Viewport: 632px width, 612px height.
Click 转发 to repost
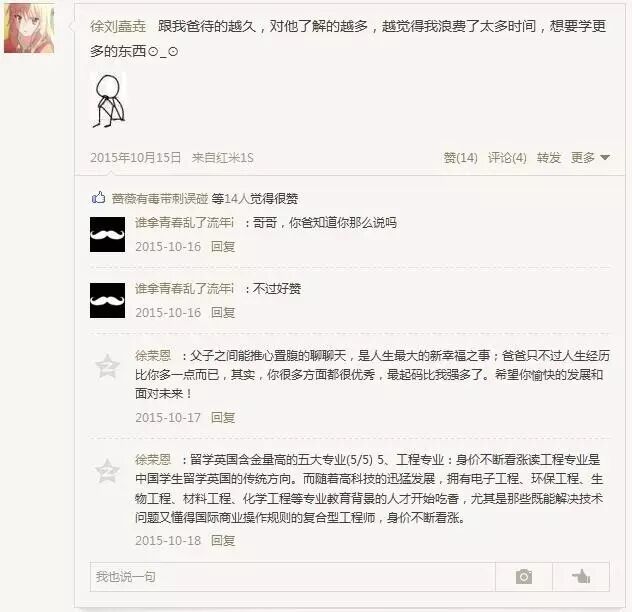tap(549, 158)
